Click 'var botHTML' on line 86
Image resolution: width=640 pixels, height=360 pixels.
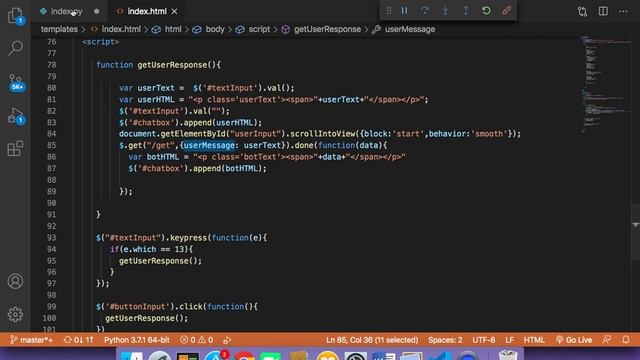pos(153,157)
